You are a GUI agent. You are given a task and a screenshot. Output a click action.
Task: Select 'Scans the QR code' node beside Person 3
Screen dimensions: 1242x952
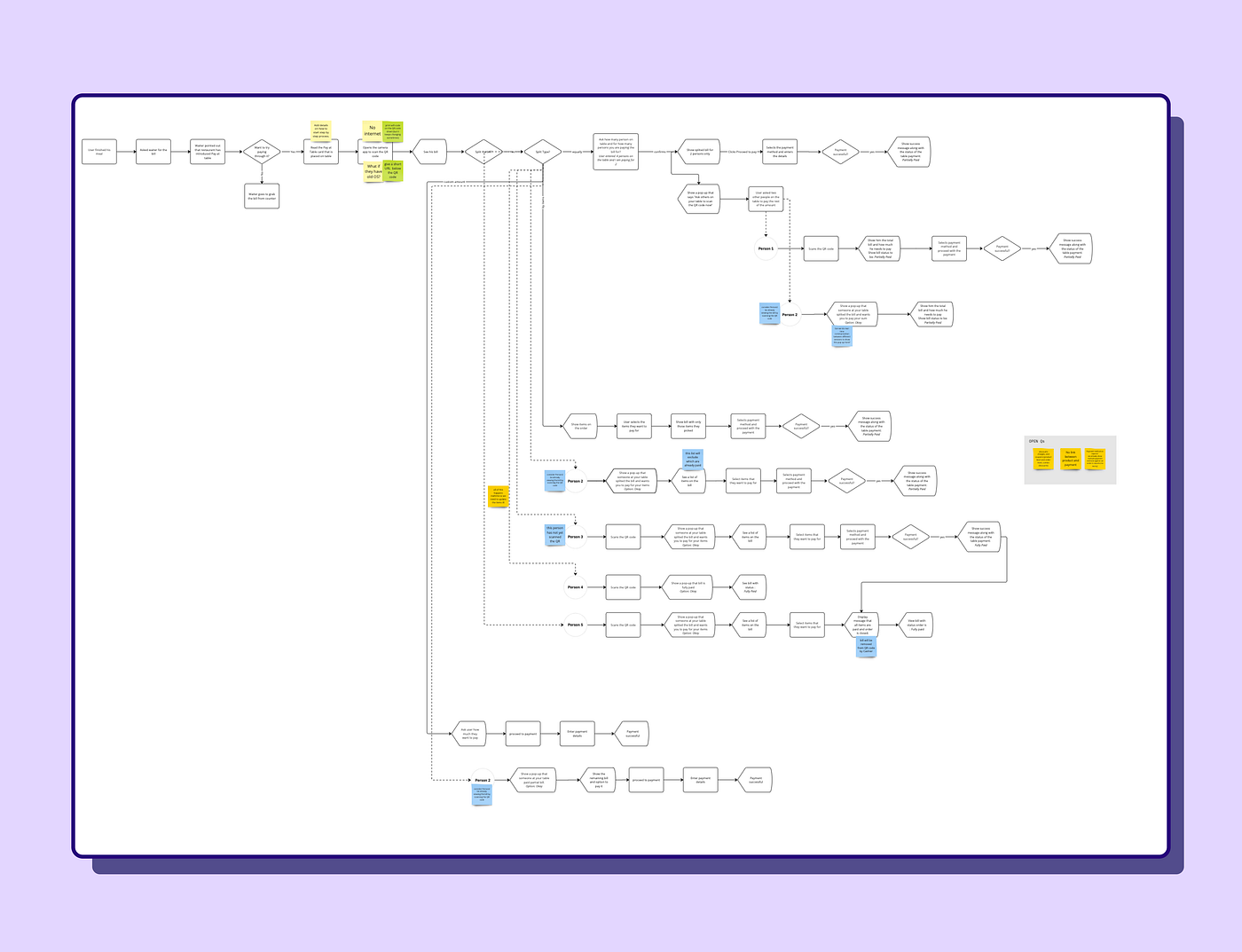(623, 537)
